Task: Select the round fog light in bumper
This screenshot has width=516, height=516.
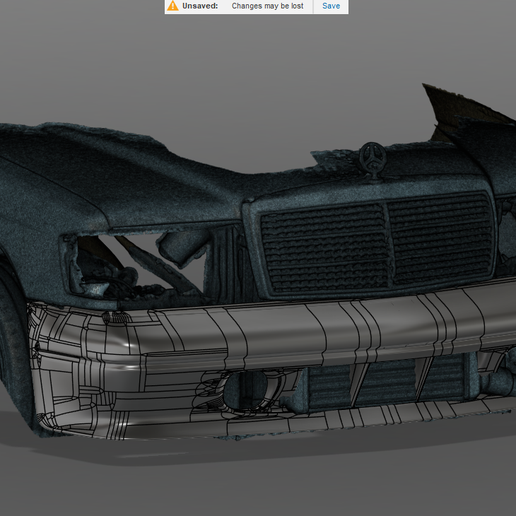Action: tap(246, 389)
